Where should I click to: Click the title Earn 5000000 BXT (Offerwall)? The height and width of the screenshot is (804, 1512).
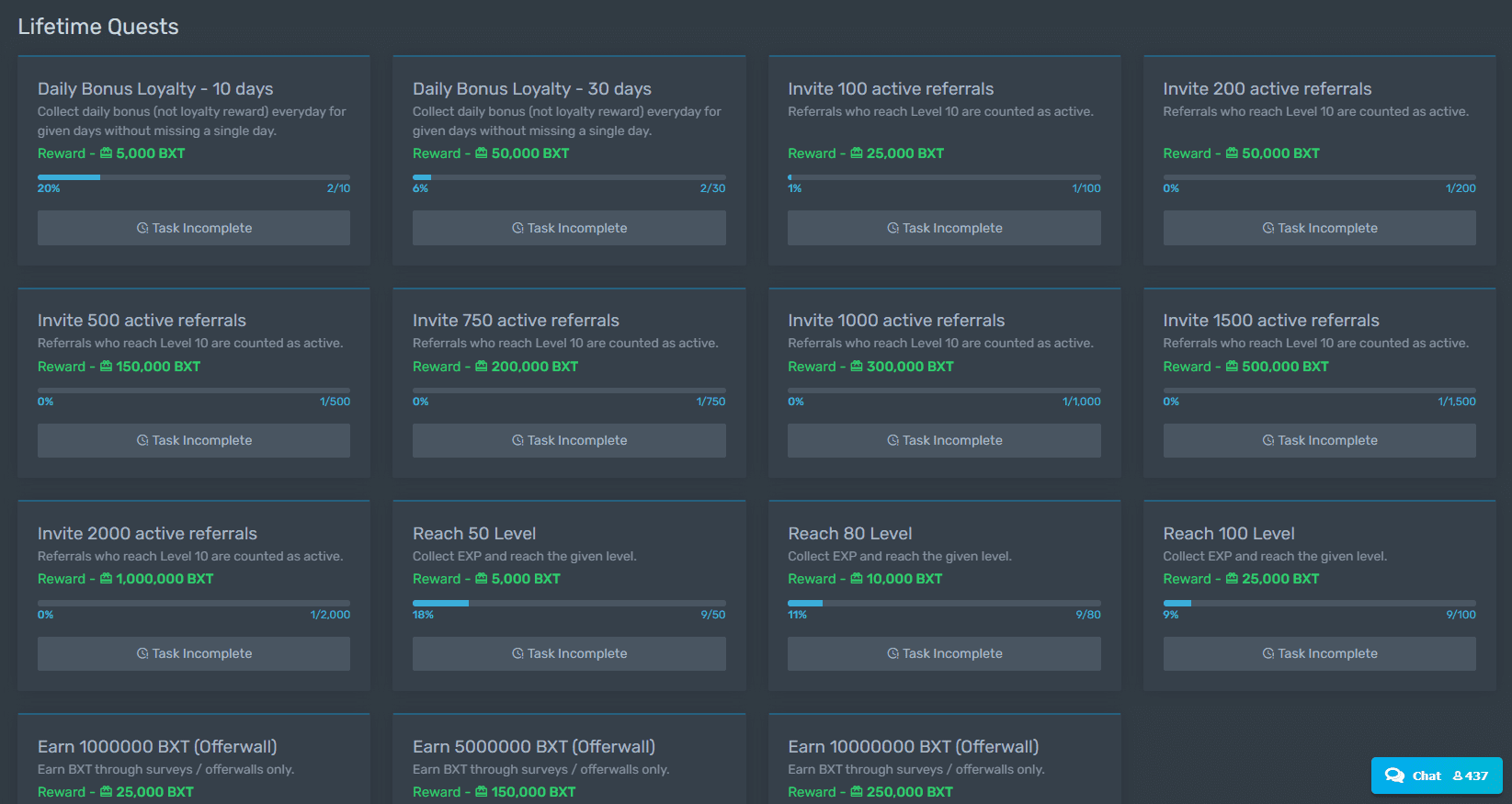tap(534, 747)
